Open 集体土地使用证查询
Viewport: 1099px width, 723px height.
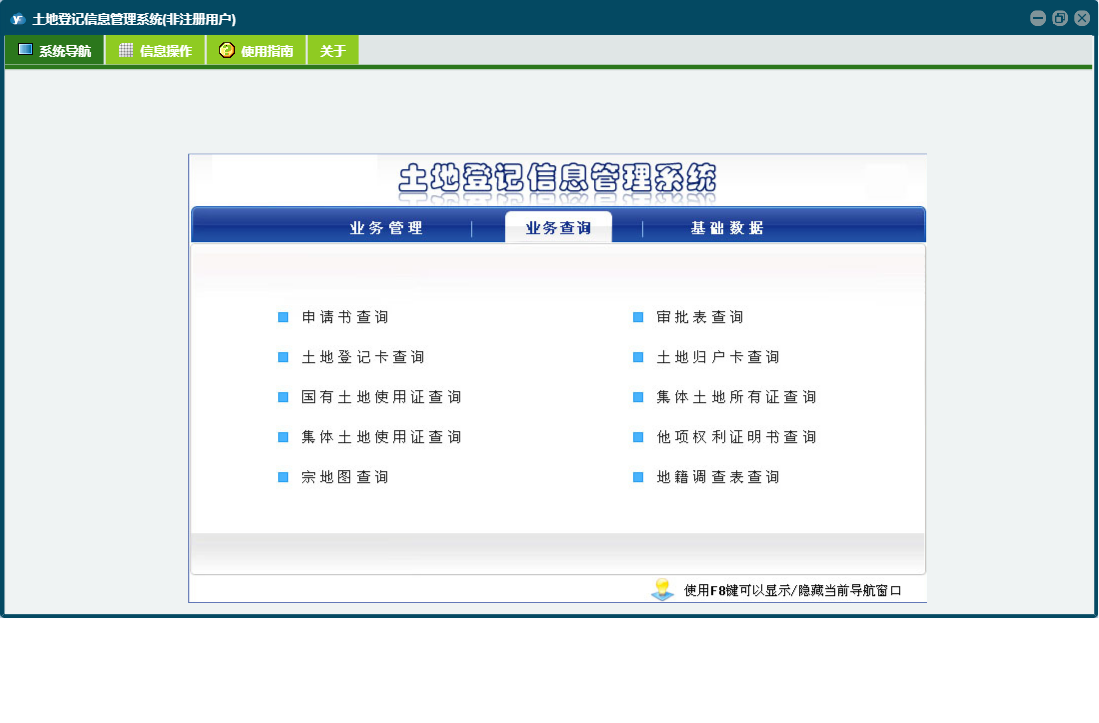(x=381, y=436)
